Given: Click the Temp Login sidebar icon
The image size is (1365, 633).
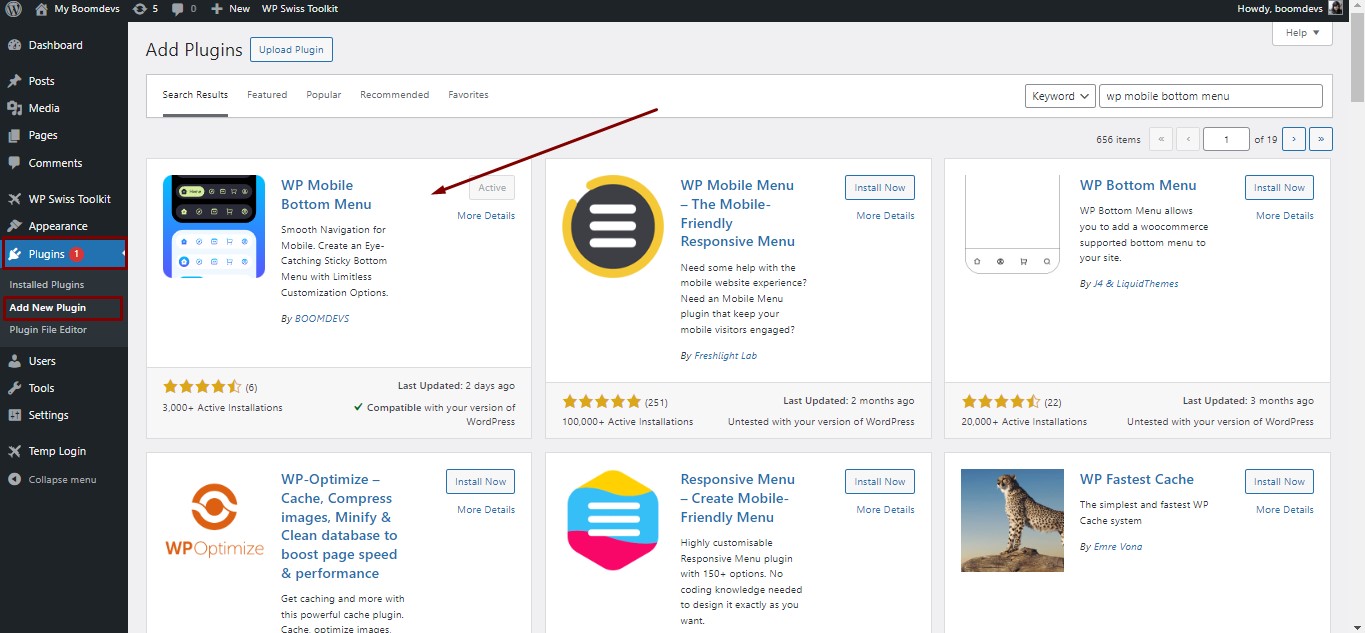Looking at the screenshot, I should [14, 451].
